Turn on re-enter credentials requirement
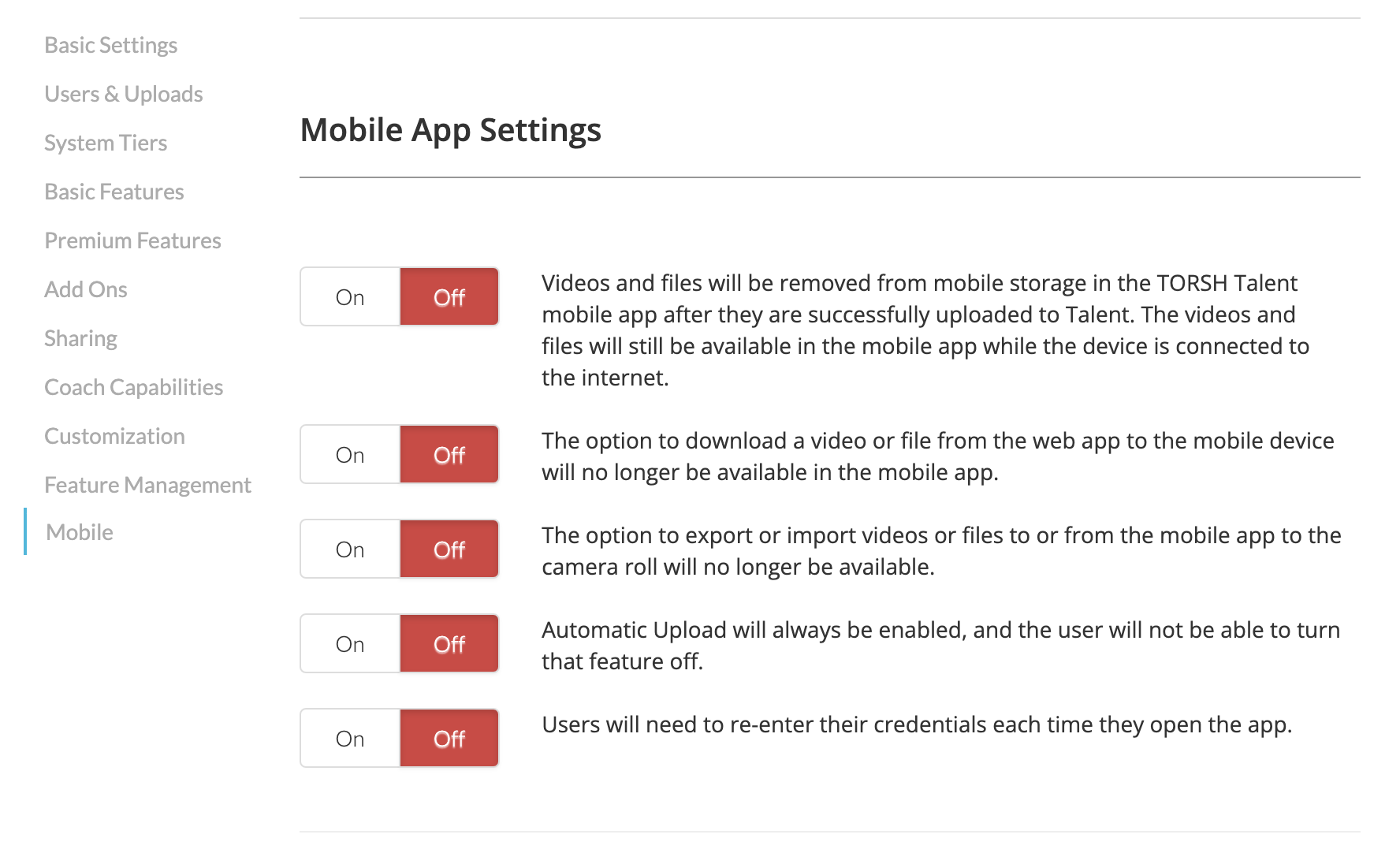Screen dimensions: 1400x853 (x=350, y=739)
